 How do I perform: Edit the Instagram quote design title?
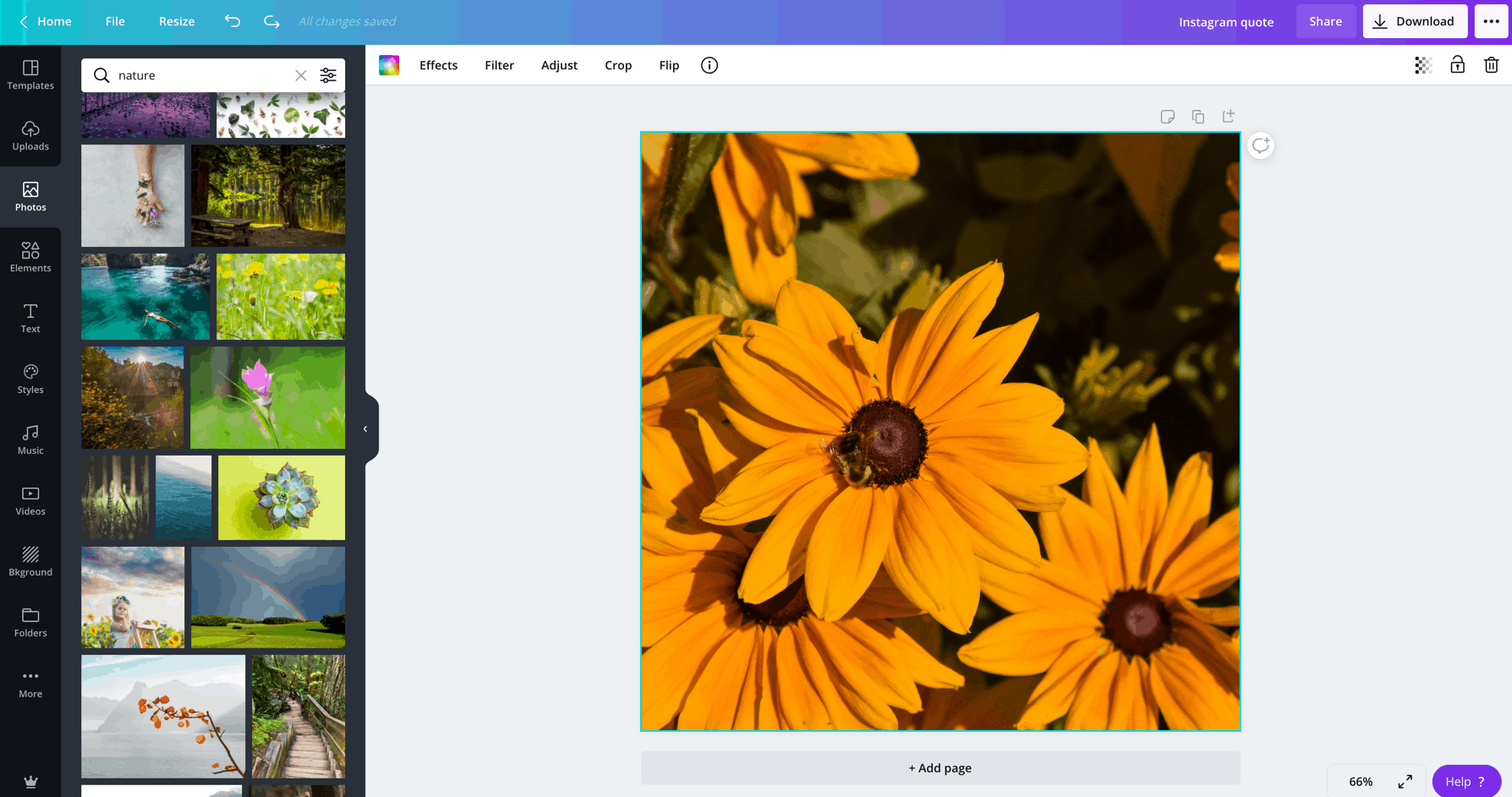1226,22
